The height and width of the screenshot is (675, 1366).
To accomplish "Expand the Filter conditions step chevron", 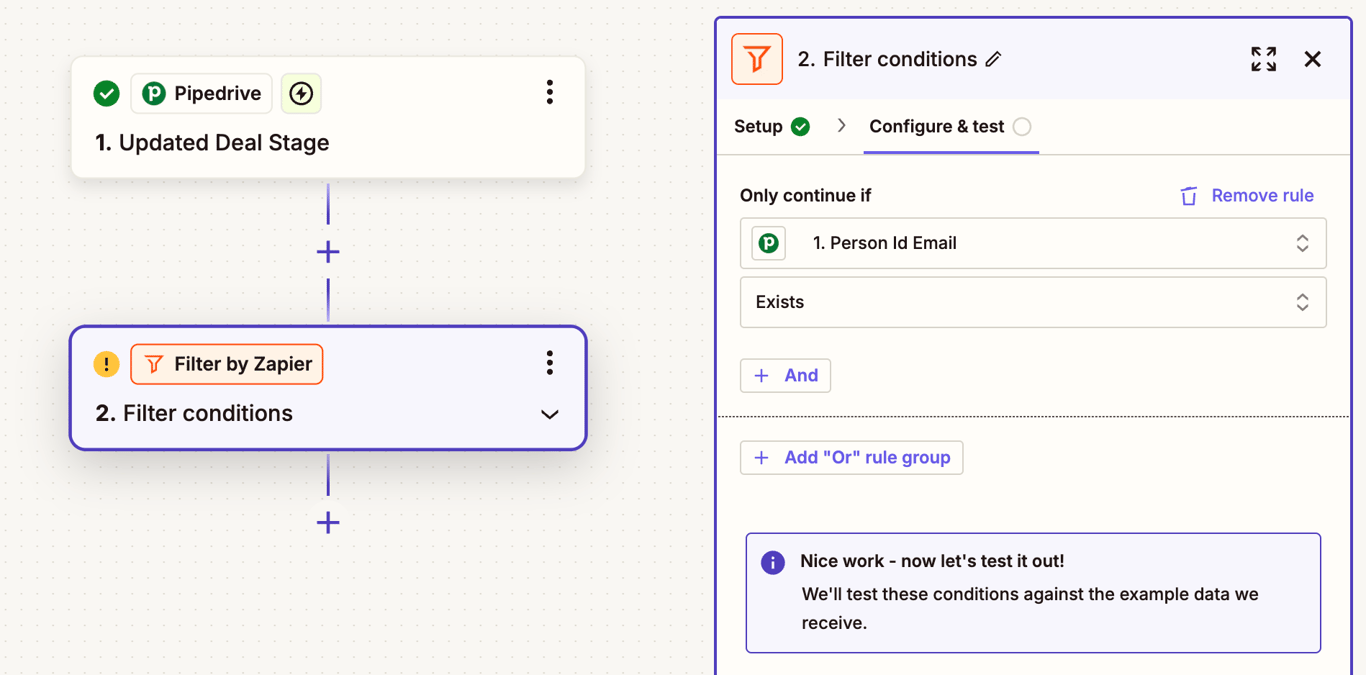I will click(549, 414).
